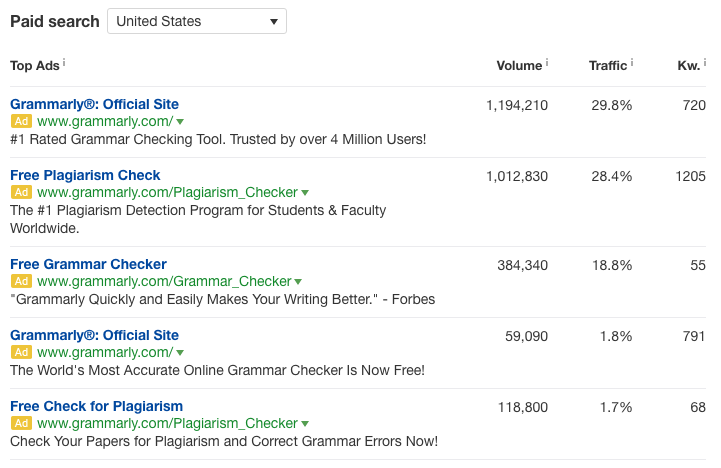721x468 pixels.
Task: Click Ad badge in 59,090 volume ad
Action: tap(21, 352)
